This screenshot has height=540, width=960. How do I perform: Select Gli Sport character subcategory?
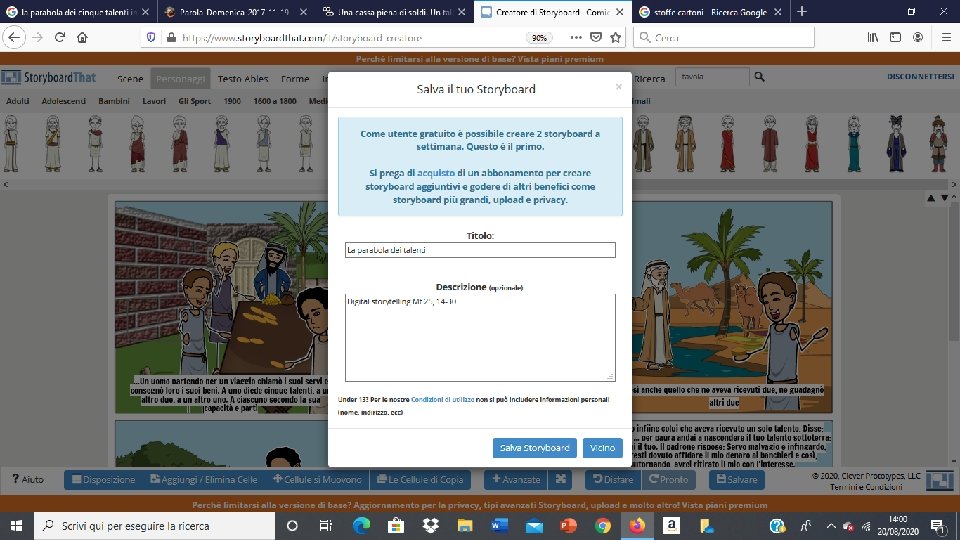pyautogui.click(x=195, y=100)
